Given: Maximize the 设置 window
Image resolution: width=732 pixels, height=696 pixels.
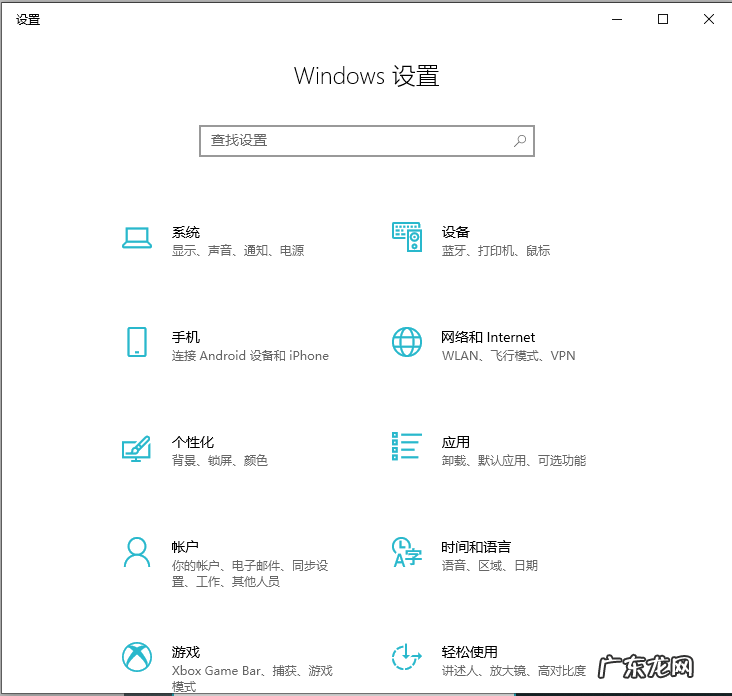Looking at the screenshot, I should pyautogui.click(x=663, y=19).
